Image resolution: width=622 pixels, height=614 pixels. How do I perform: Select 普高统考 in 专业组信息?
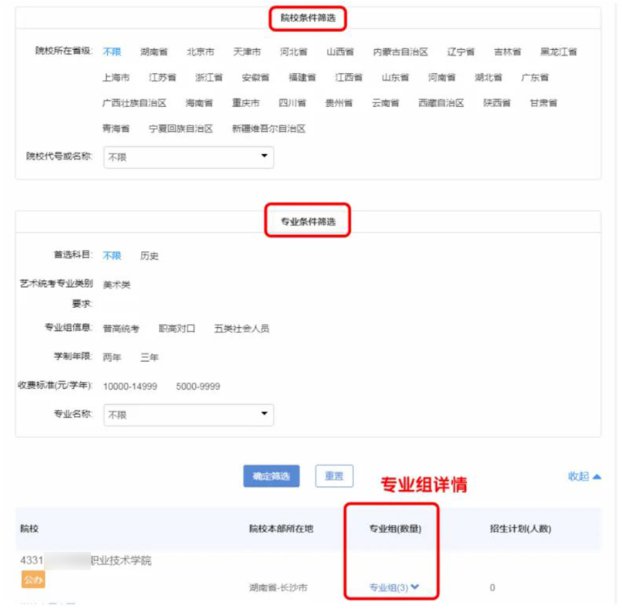121,328
